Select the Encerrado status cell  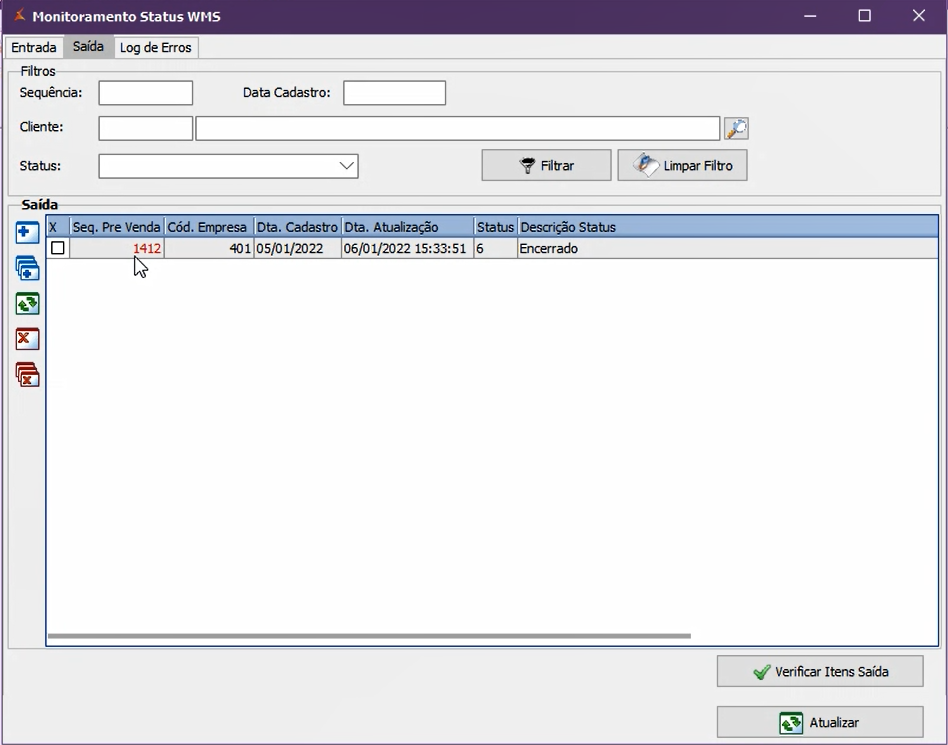coord(728,248)
